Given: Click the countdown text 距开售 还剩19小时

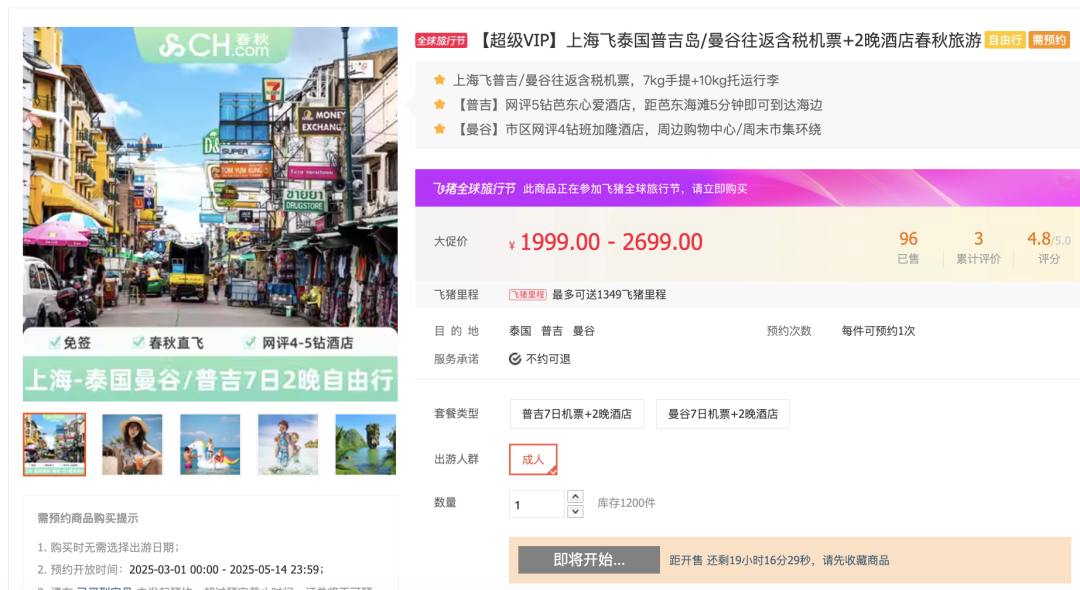Looking at the screenshot, I should click(779, 560).
